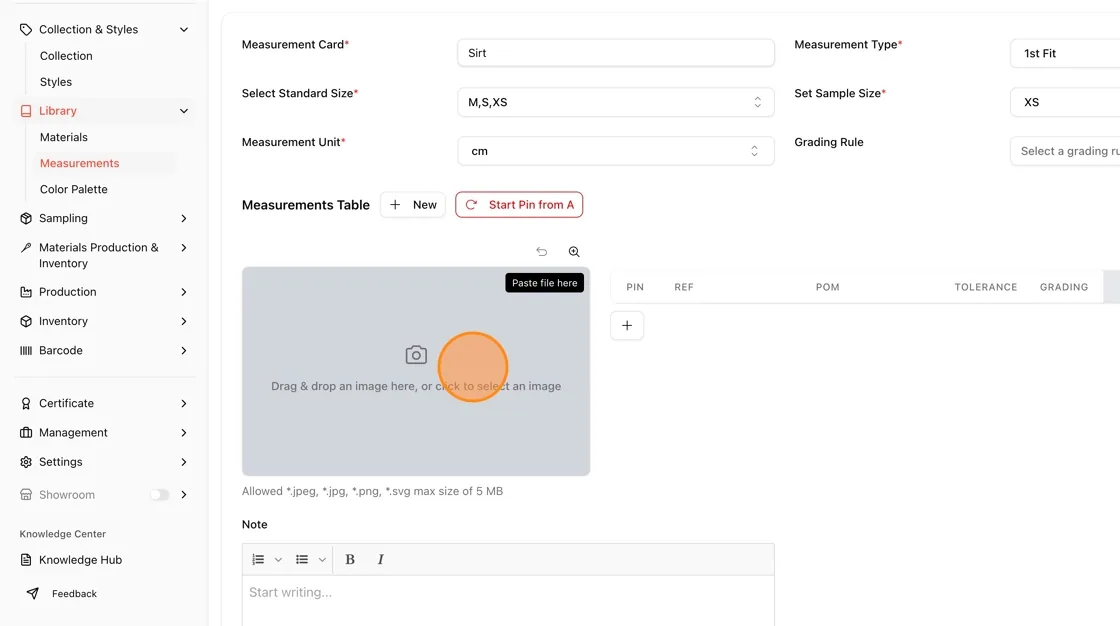Screen dimensions: 1120x626
Task: Open Knowledge Hub page
Action: [x=80, y=560]
